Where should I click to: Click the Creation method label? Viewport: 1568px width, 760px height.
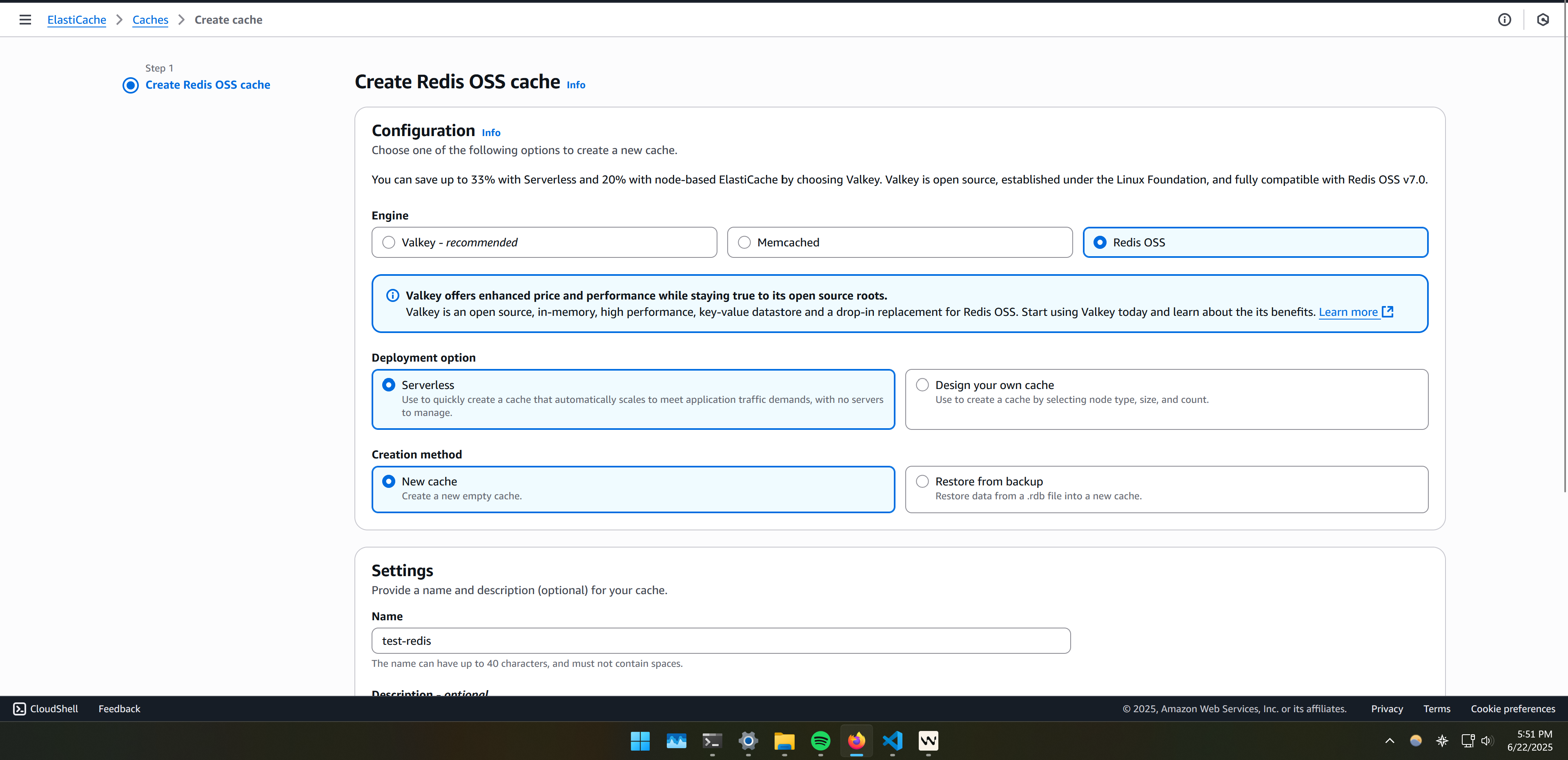click(x=417, y=454)
